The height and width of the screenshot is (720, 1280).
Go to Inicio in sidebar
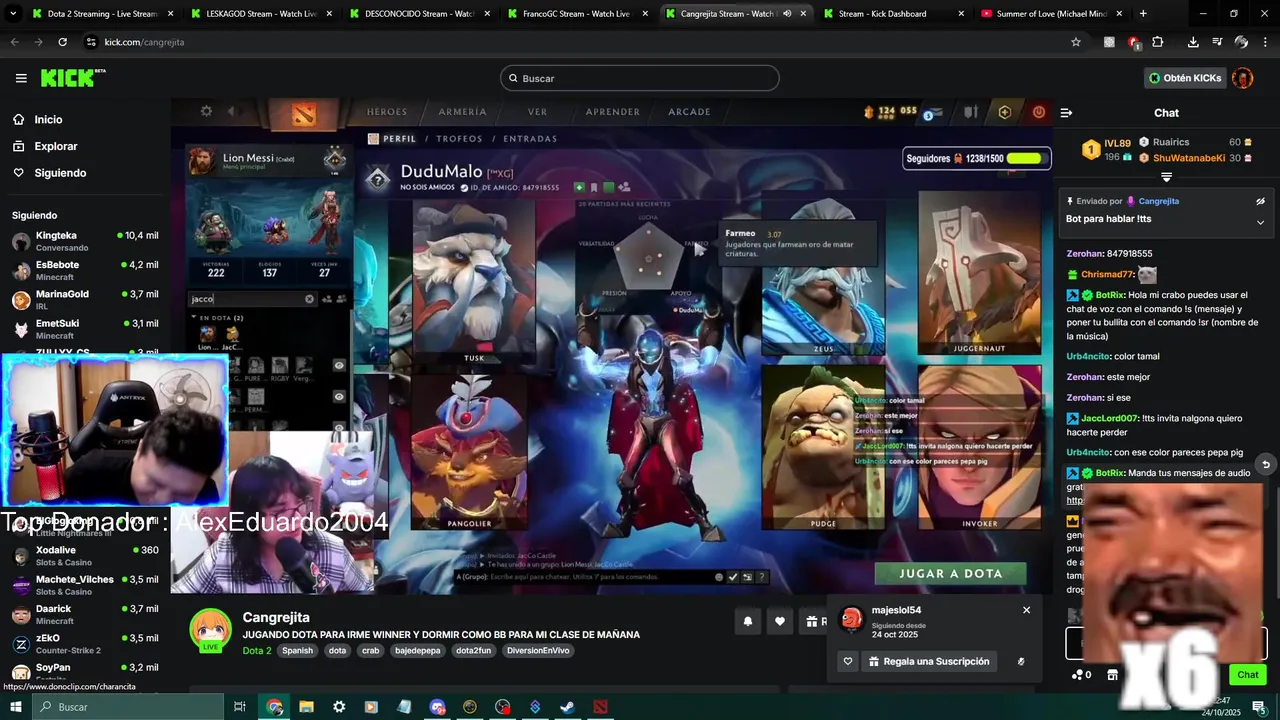(x=48, y=119)
